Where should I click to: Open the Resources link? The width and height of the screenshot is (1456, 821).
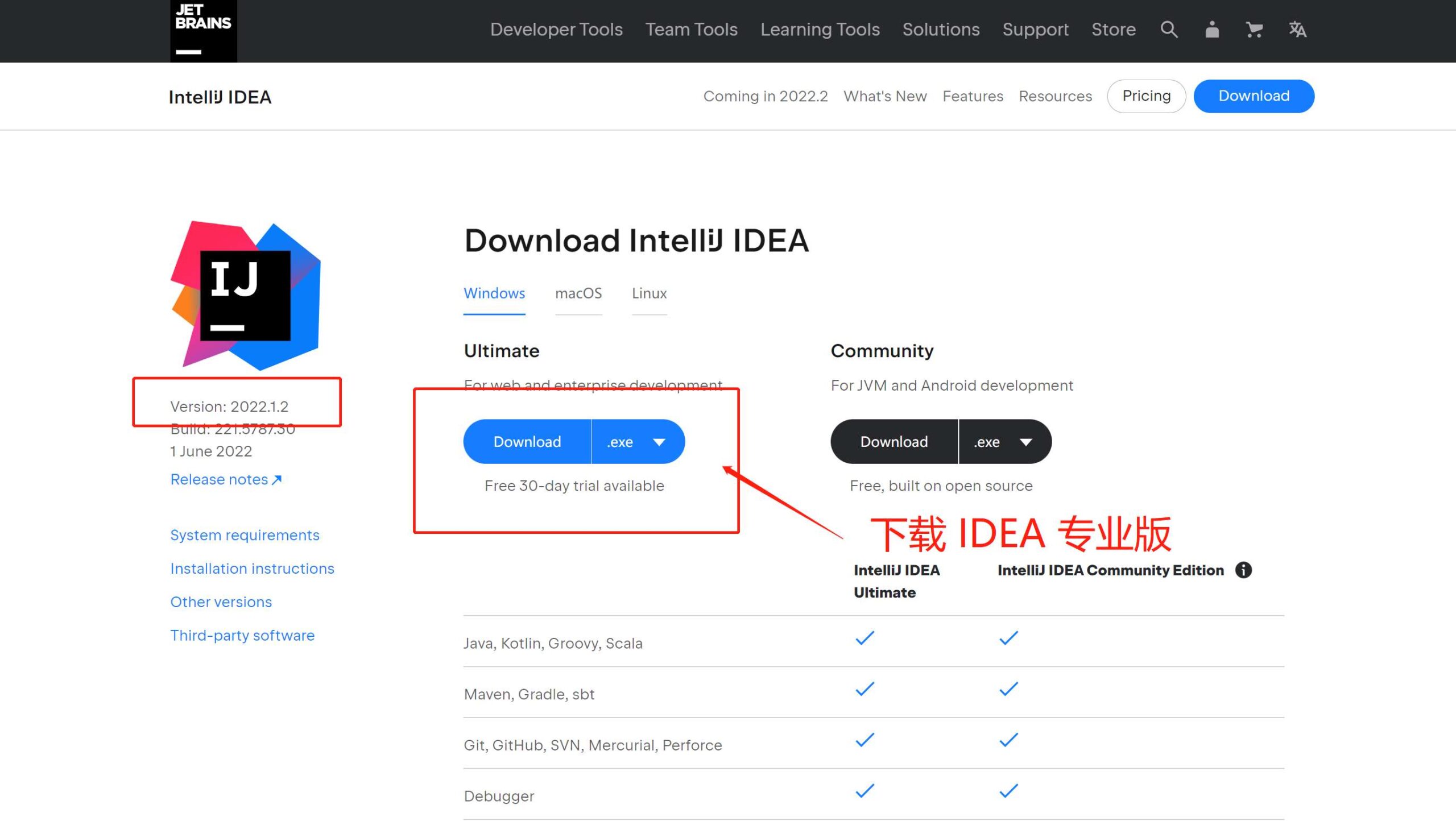coord(1055,97)
